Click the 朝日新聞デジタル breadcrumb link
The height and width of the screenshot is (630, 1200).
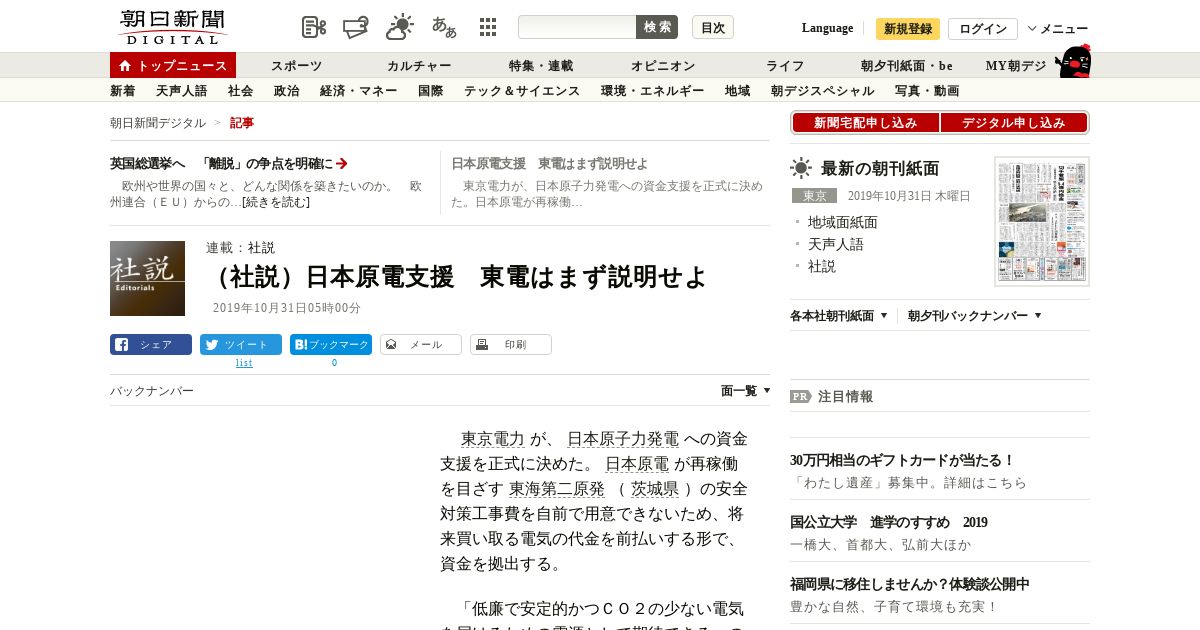pyautogui.click(x=158, y=123)
